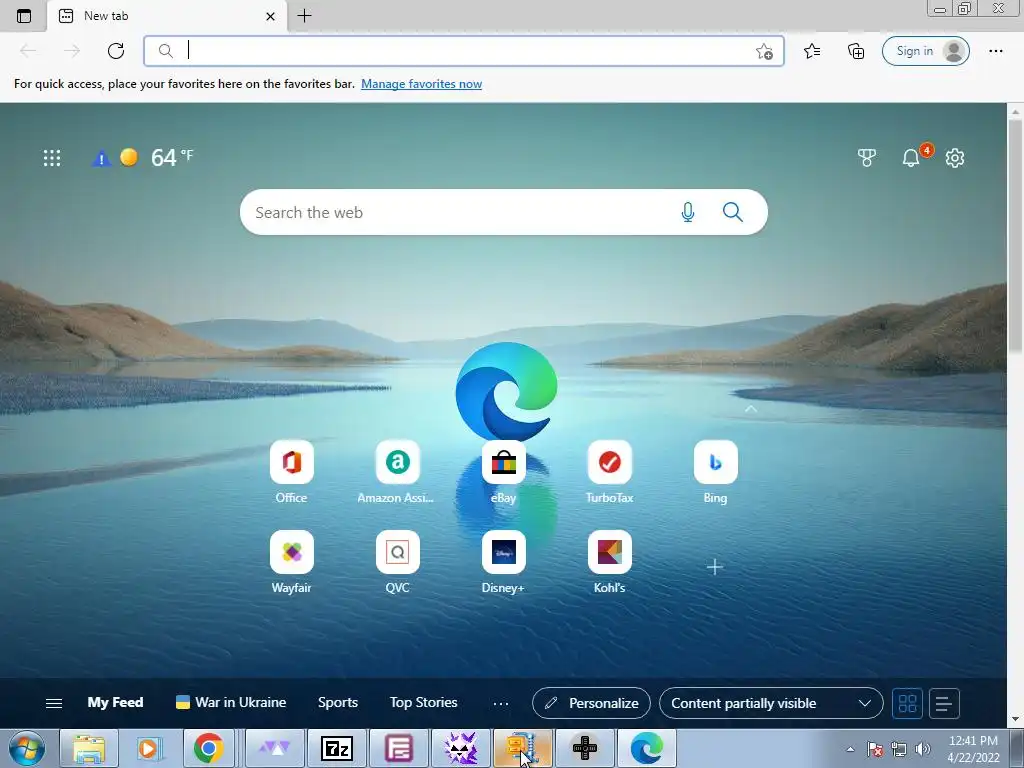Show more feed topics ellipsis
1024x768 pixels.
501,703
